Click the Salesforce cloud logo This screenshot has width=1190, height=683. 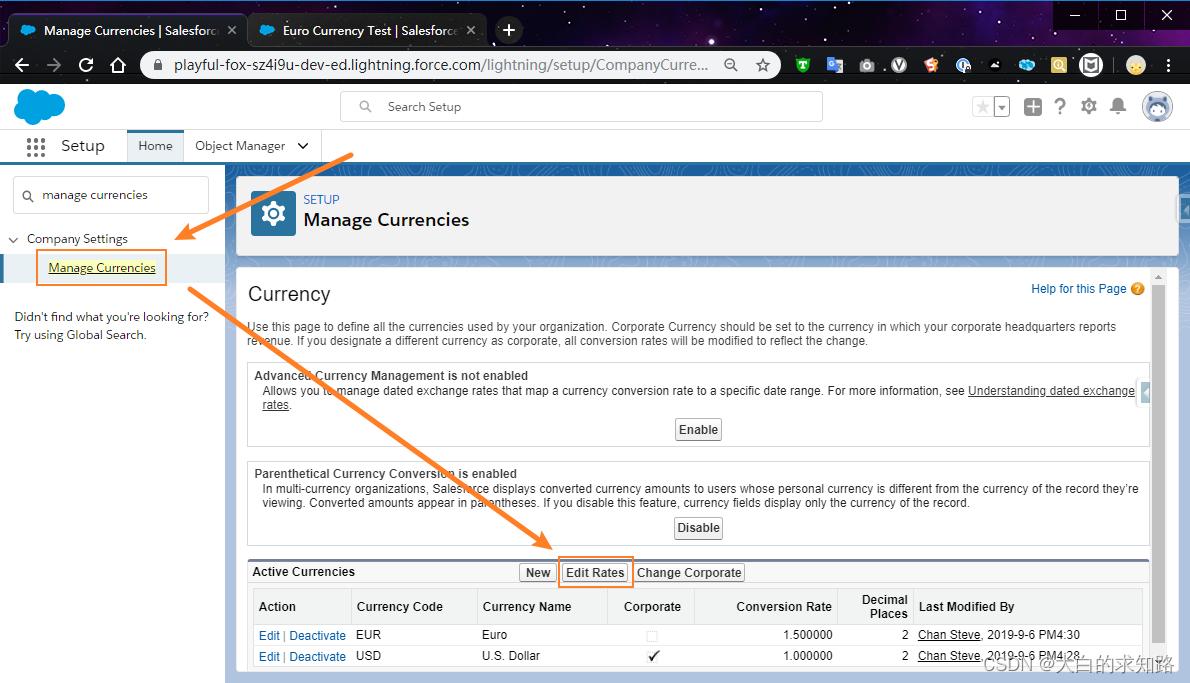pos(39,107)
